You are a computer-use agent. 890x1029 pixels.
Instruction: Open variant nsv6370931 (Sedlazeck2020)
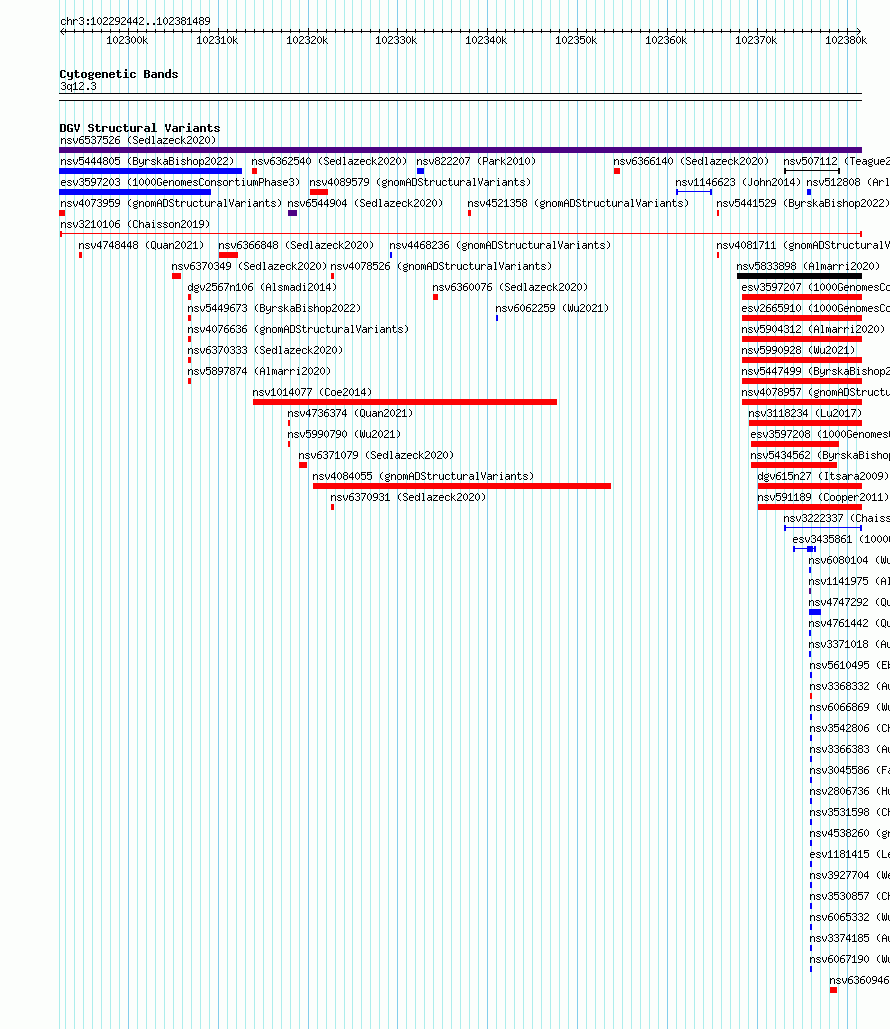[408, 497]
